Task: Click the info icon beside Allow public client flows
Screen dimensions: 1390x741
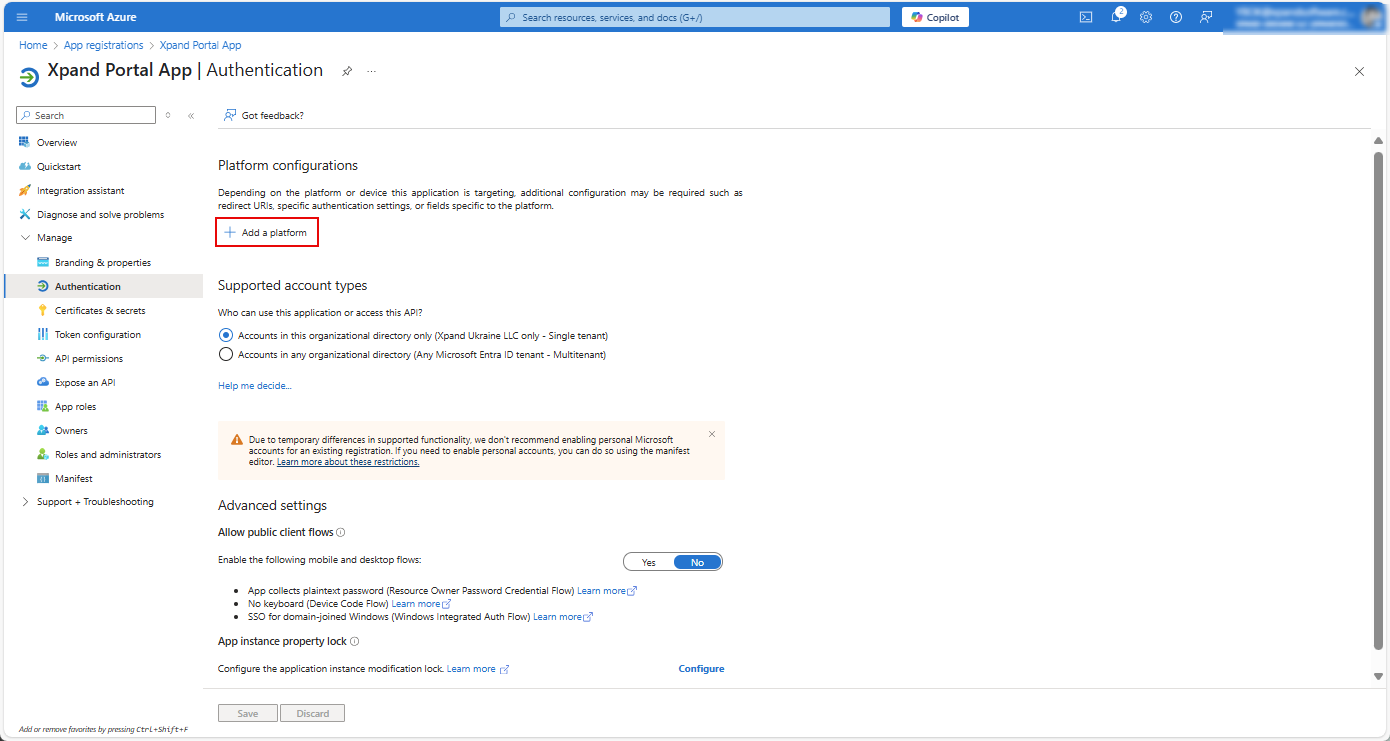Action: [x=341, y=533]
